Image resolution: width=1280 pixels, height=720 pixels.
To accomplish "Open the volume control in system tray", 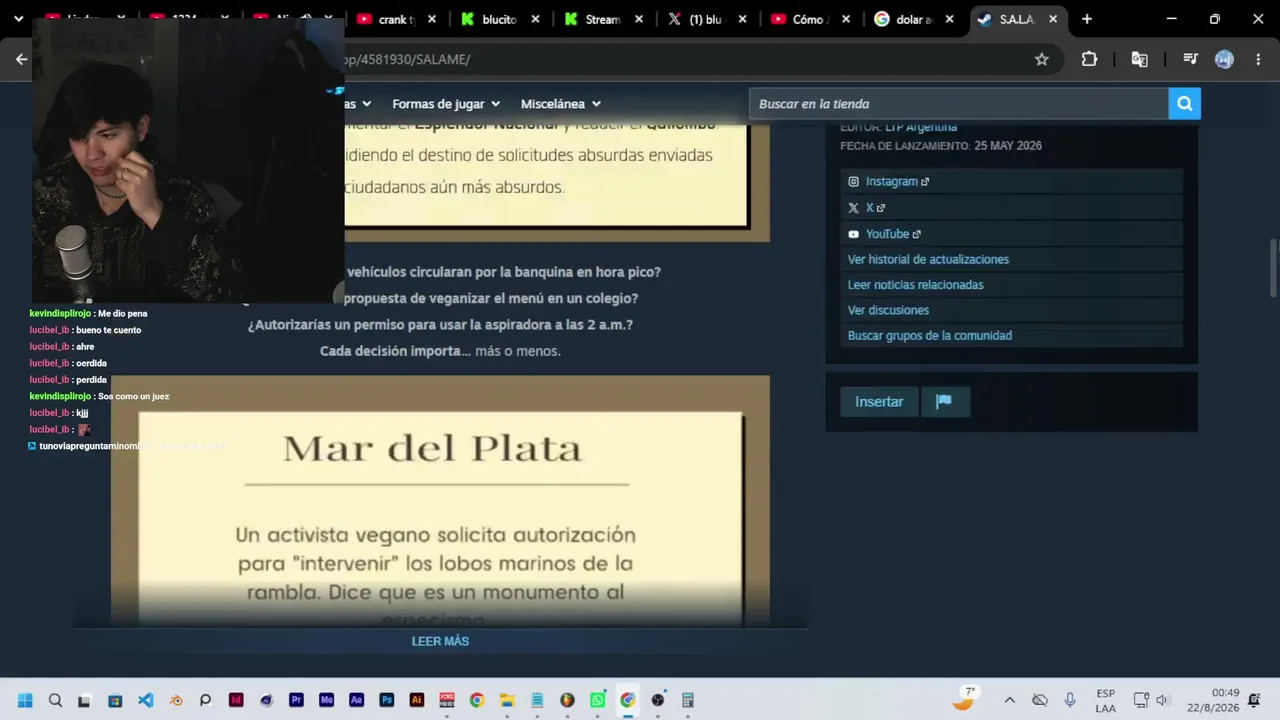I will 1162,700.
